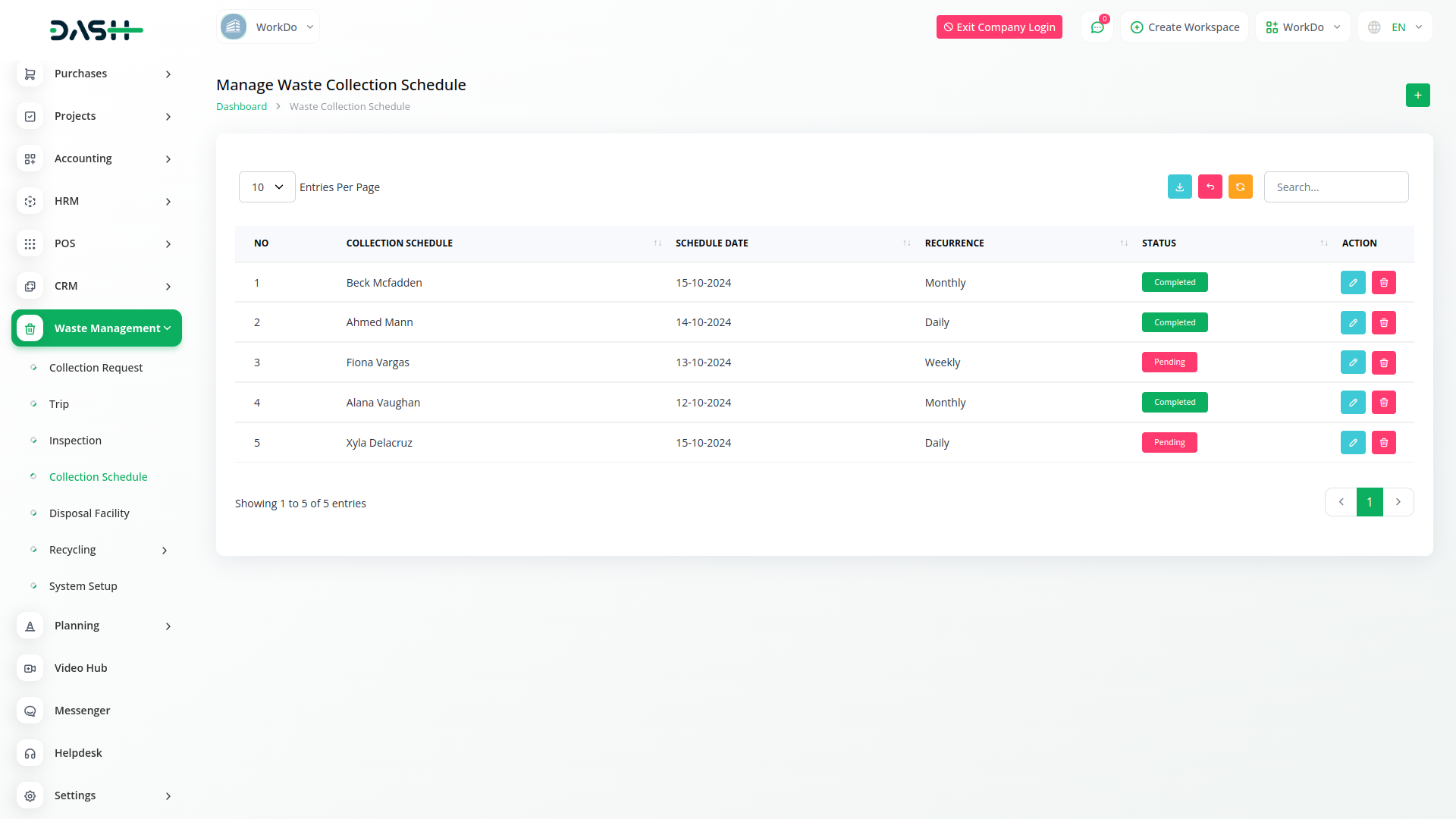Click the green add schedule plus button

pos(1417,96)
